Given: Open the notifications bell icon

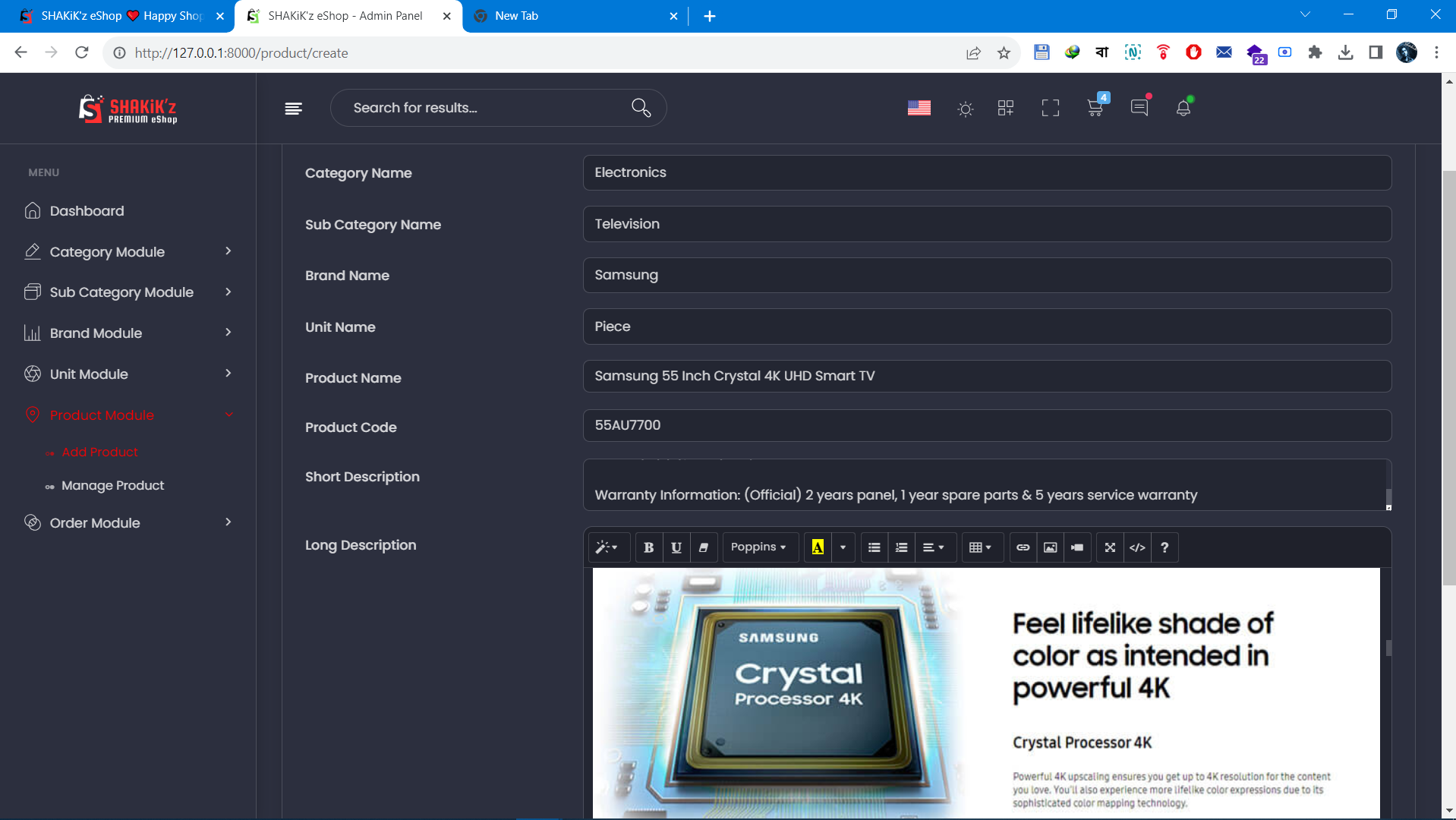Looking at the screenshot, I should coord(1183,107).
